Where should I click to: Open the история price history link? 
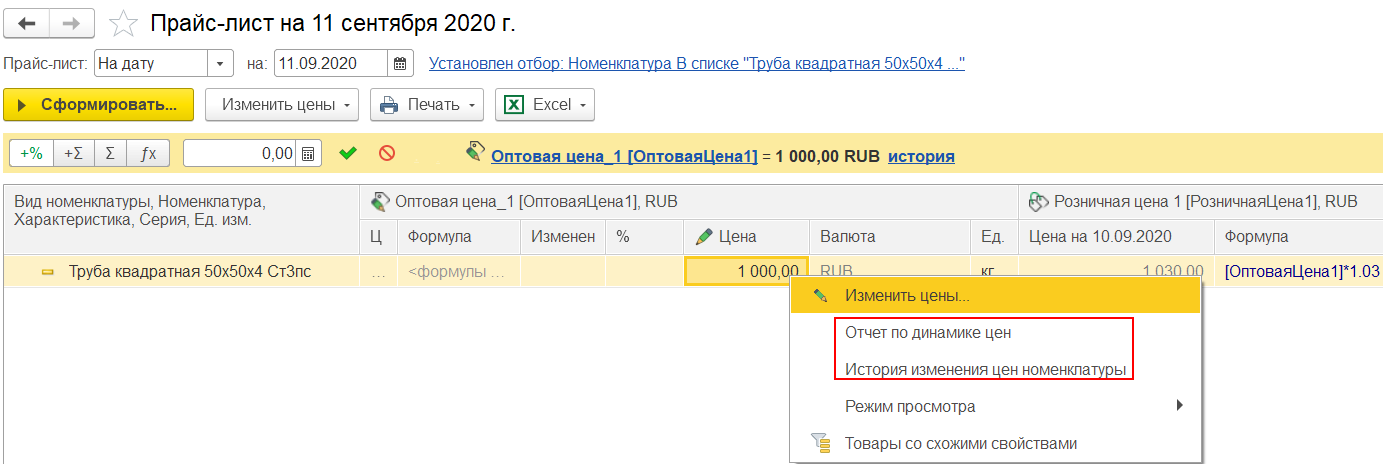tap(921, 155)
